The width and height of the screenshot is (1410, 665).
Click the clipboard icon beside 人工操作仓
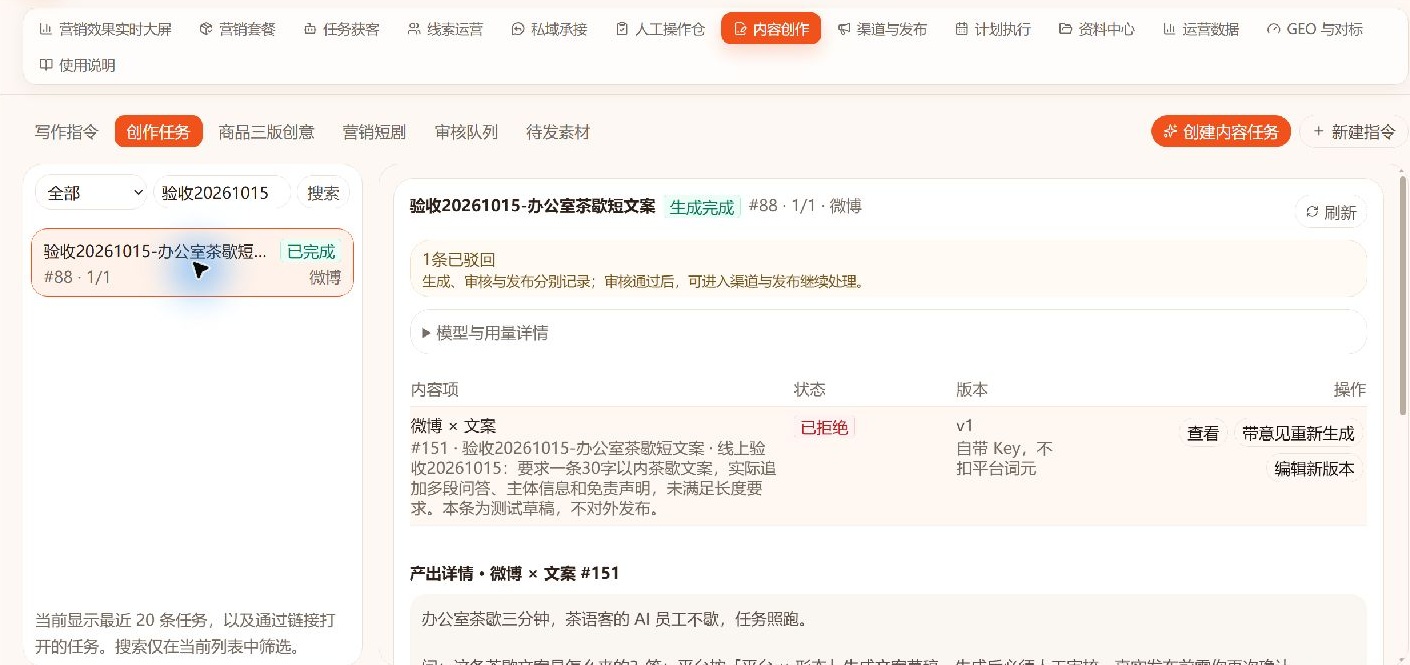(x=622, y=29)
